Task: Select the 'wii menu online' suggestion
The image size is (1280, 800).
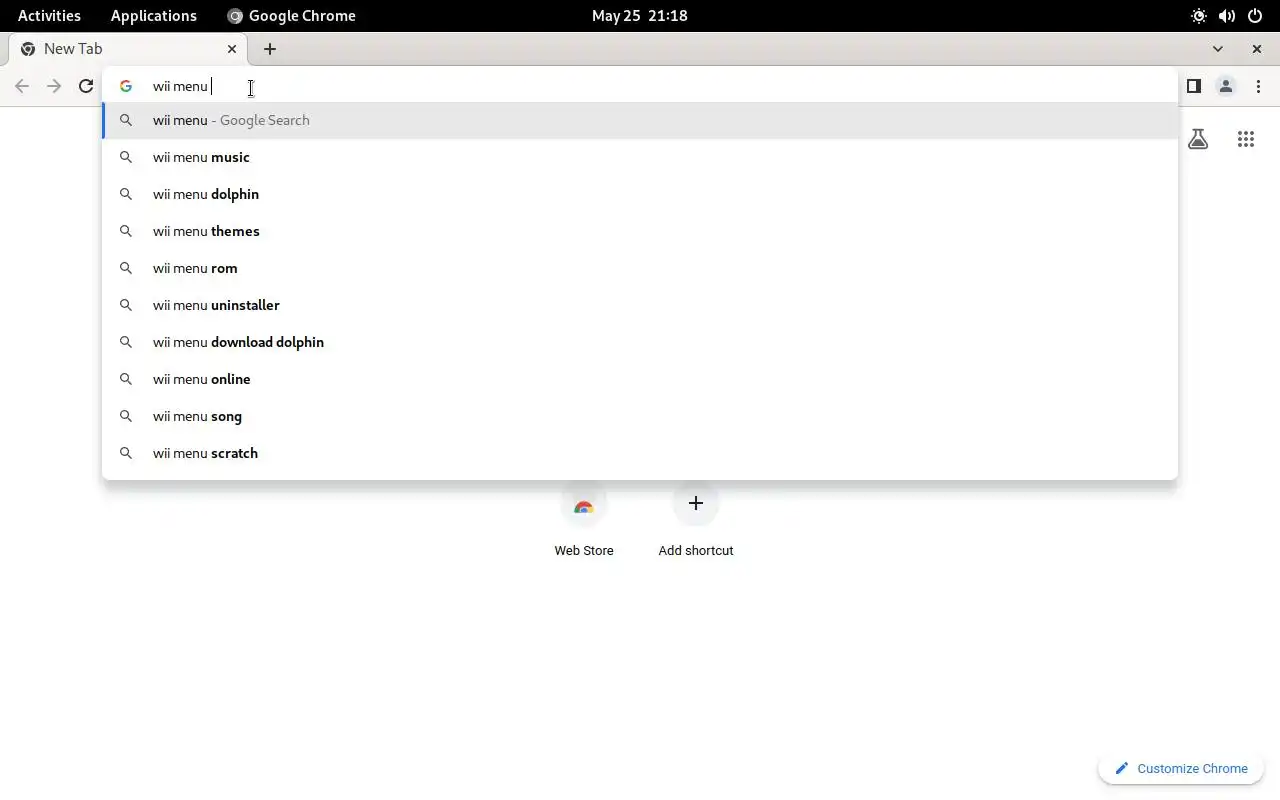Action: (x=640, y=379)
